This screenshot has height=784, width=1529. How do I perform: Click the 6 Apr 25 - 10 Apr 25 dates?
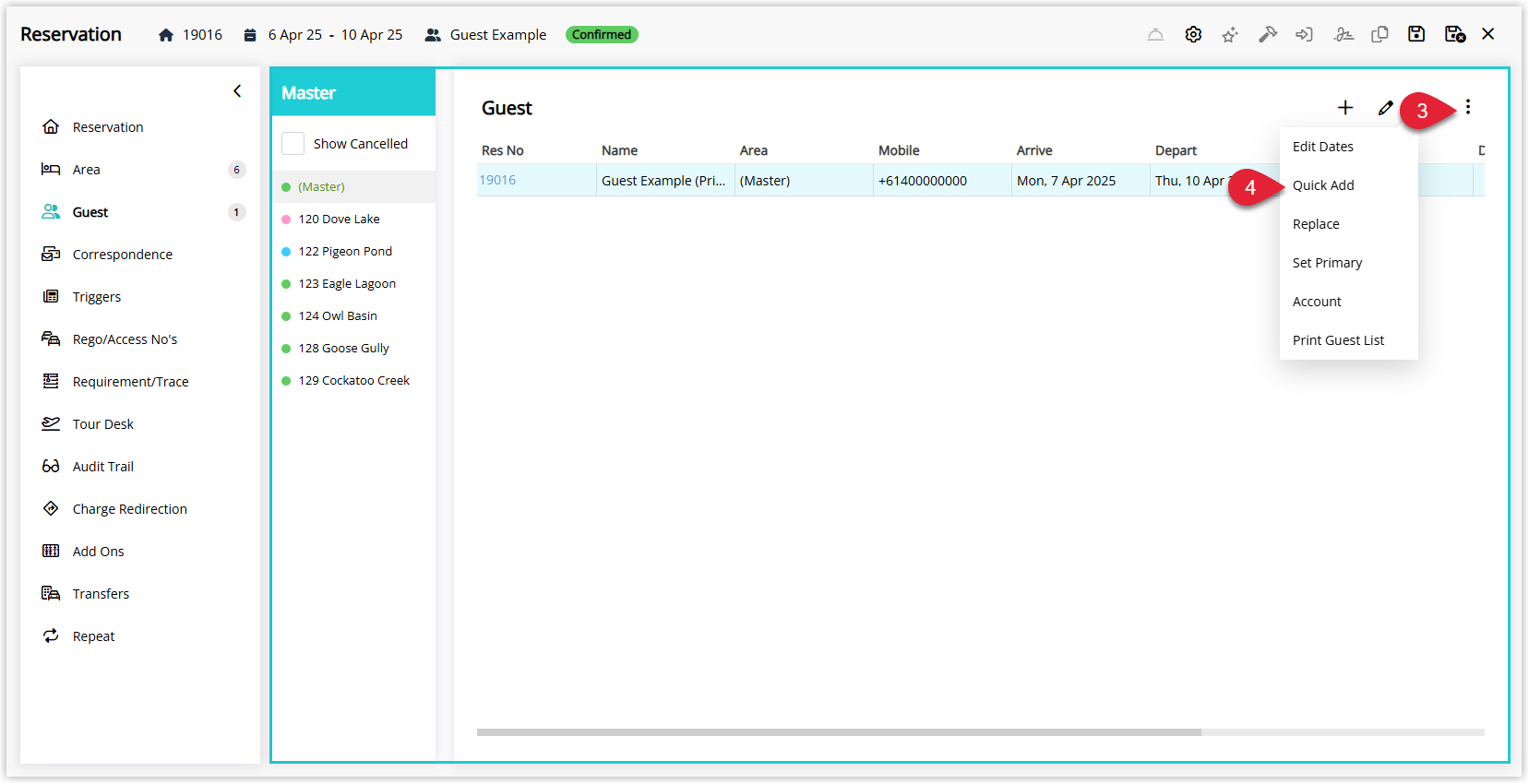(x=336, y=35)
